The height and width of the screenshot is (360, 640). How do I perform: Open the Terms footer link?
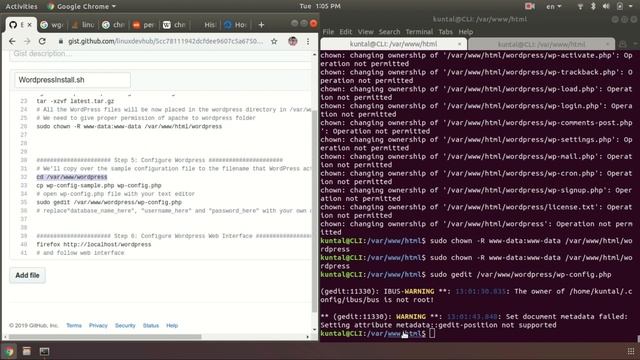[x=74, y=325]
